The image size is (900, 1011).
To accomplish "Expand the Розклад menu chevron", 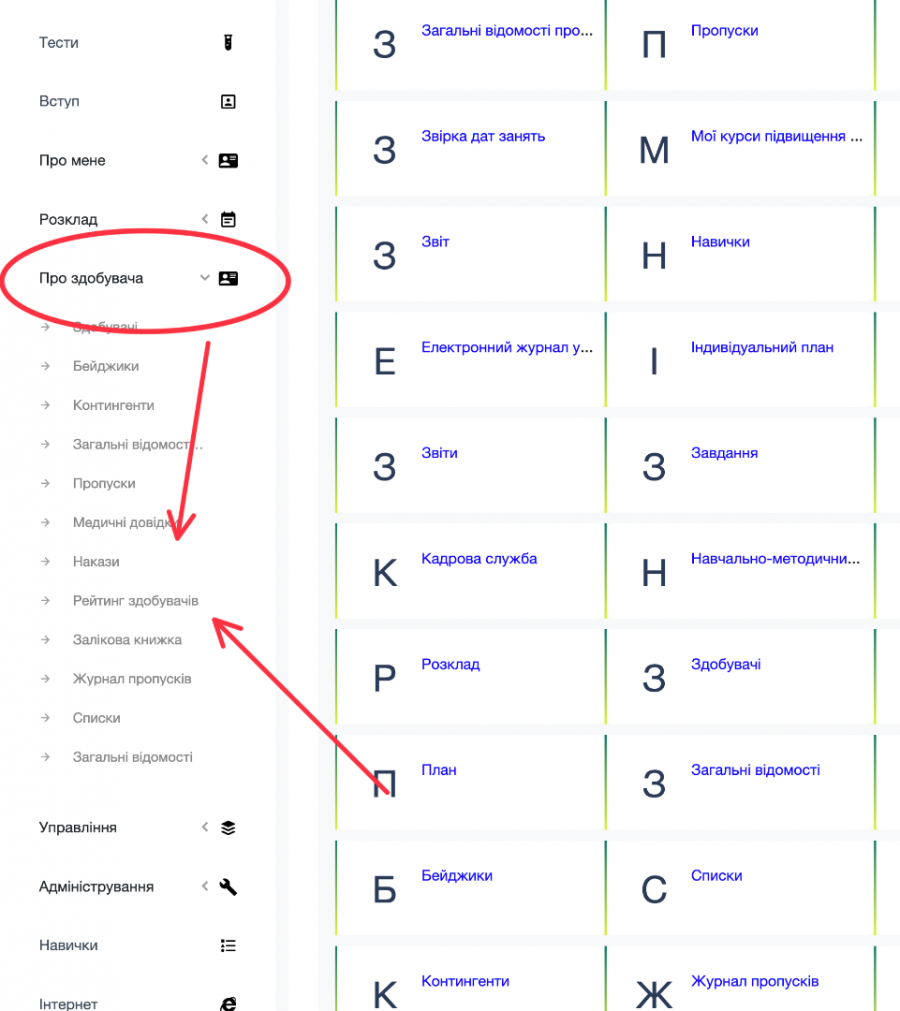I will [x=204, y=219].
